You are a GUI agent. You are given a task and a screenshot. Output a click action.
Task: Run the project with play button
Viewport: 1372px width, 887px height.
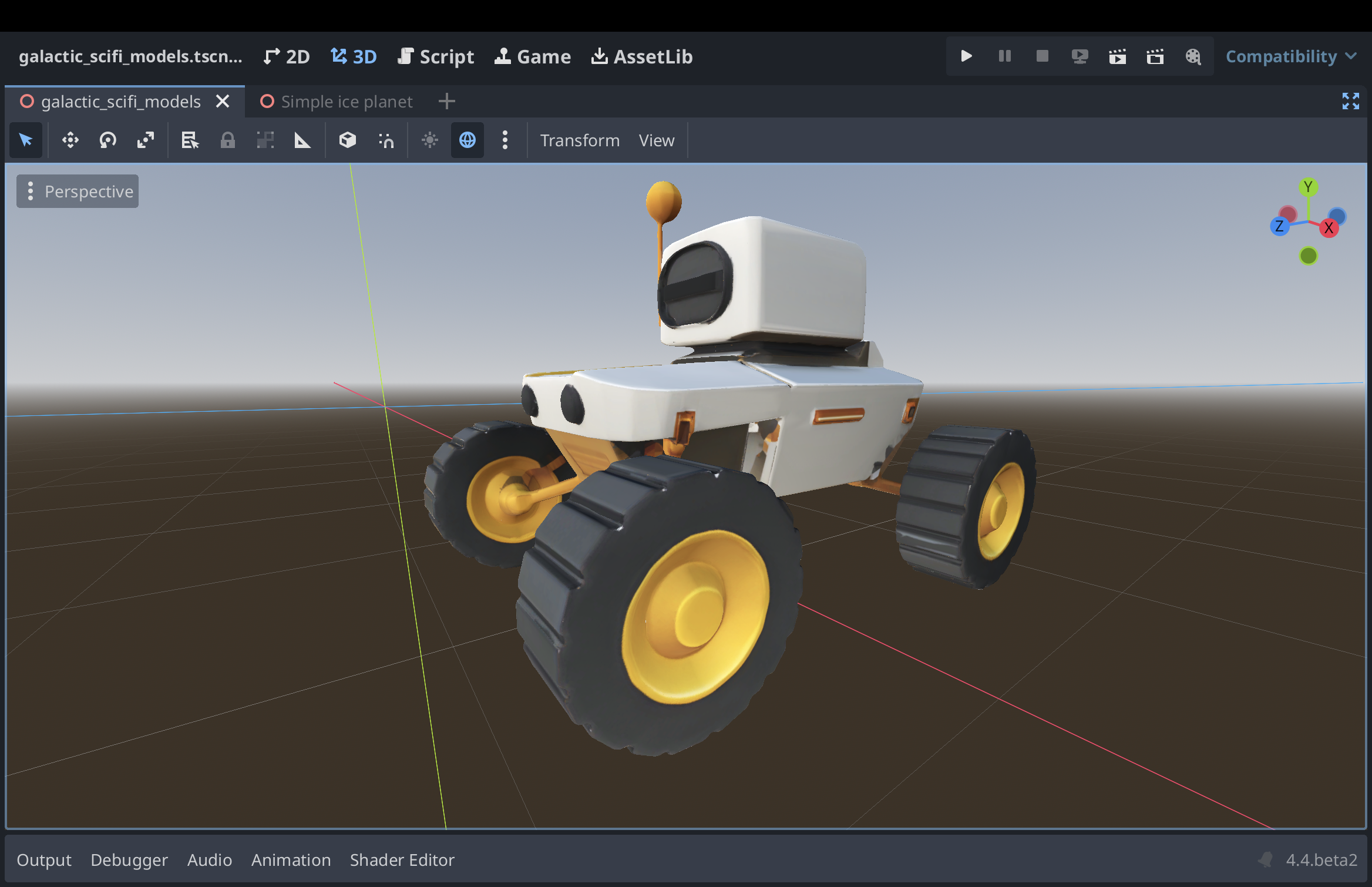(x=966, y=56)
